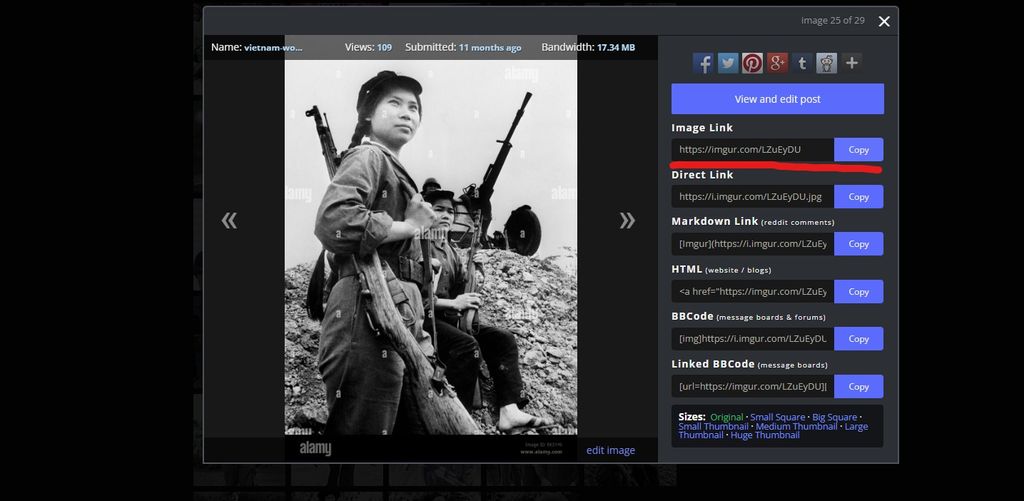Go to previous image with left arrows
This screenshot has height=501, width=1024.
coord(229,220)
